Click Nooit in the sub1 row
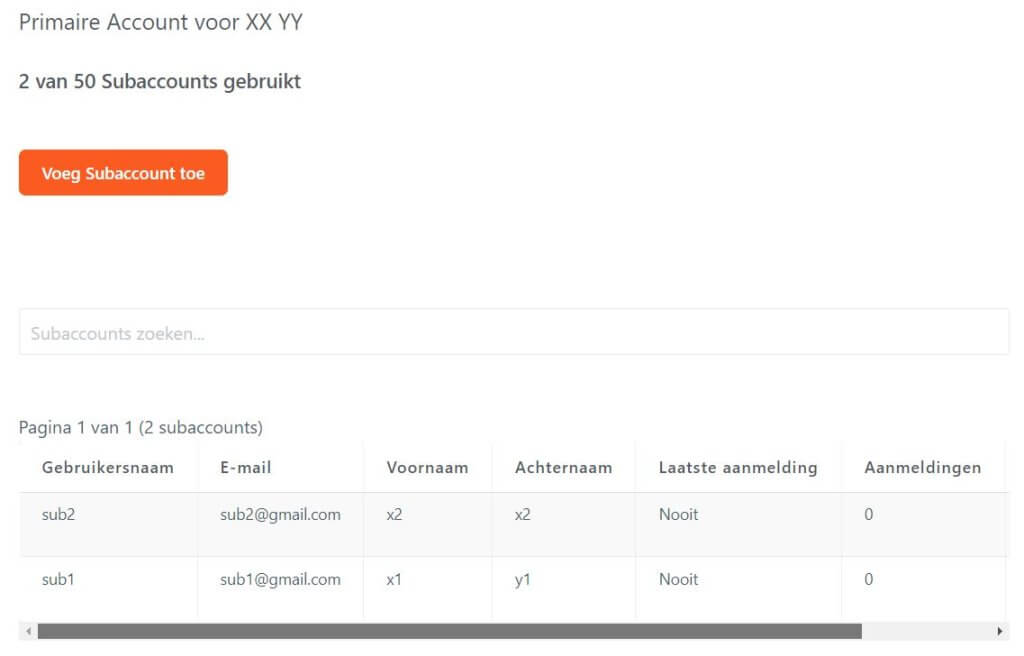1024x656 pixels. point(679,579)
